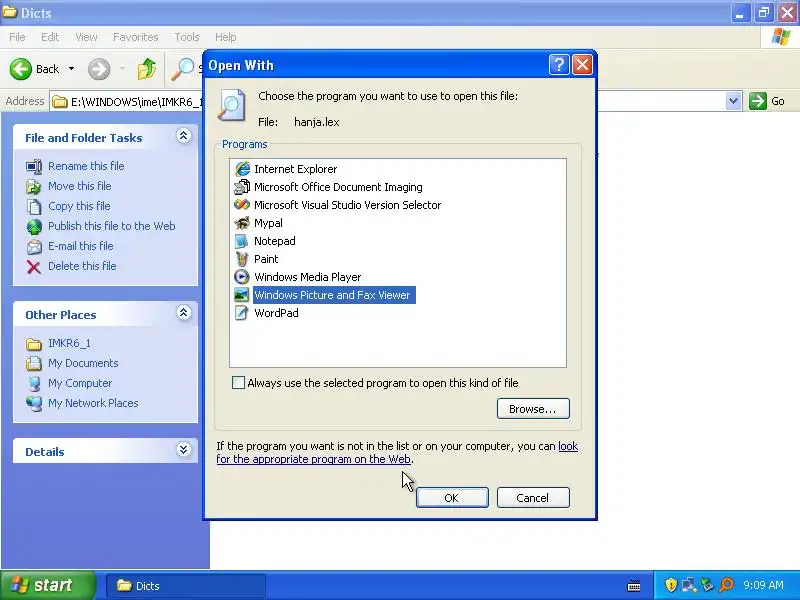Click the IMKR6_1 folder icon
This screenshot has height=600, width=800.
[34, 344]
